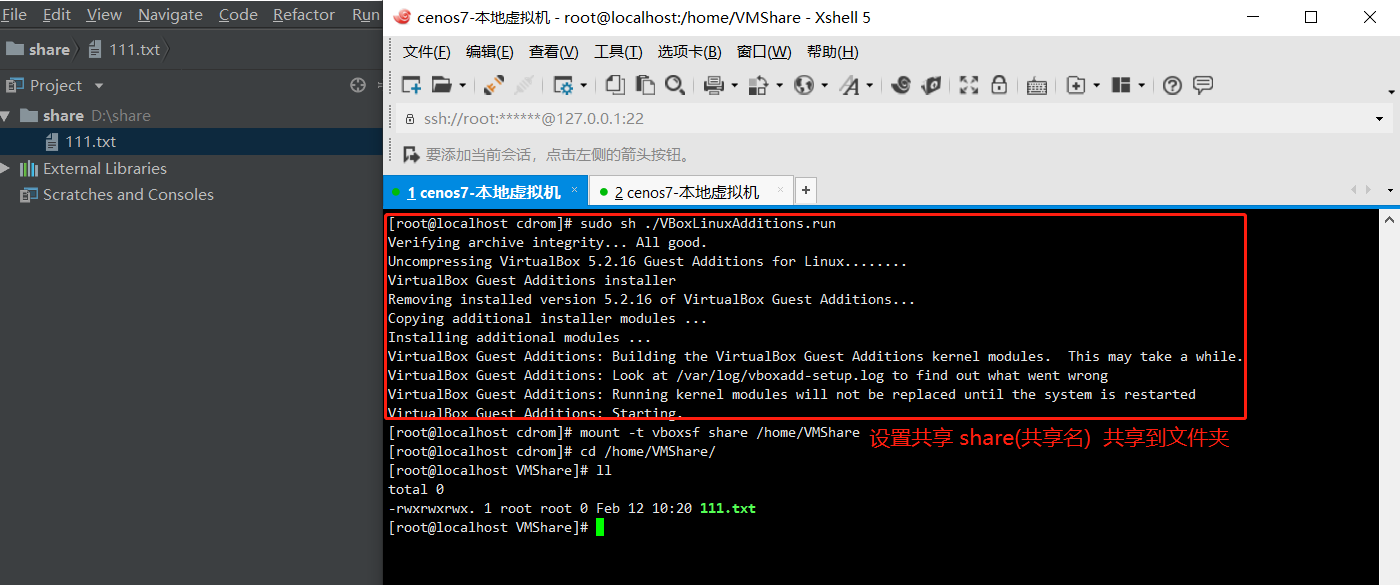Click the Help question mark icon
Image resolution: width=1400 pixels, height=585 pixels.
pos(1173,85)
